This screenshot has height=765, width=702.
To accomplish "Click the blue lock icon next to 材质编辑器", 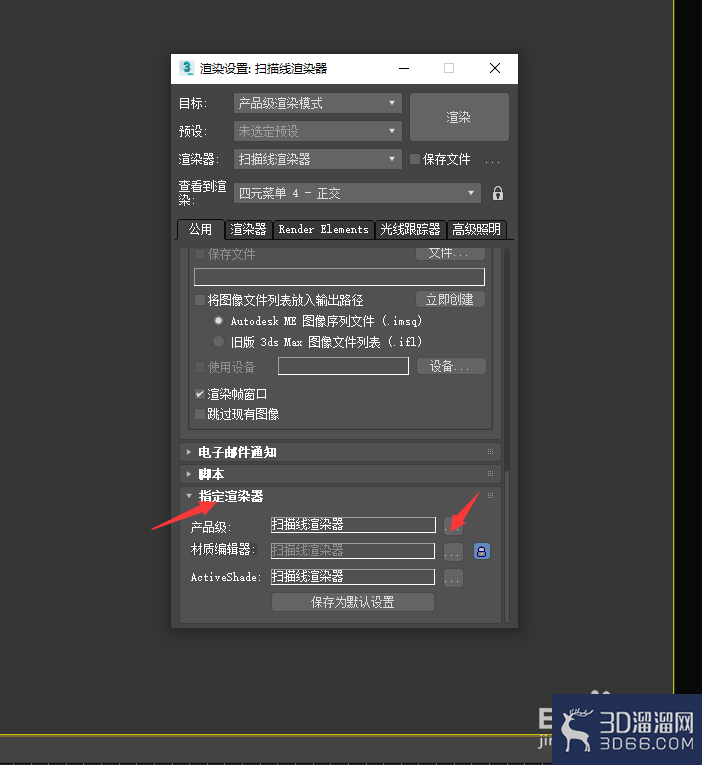I will tap(481, 551).
